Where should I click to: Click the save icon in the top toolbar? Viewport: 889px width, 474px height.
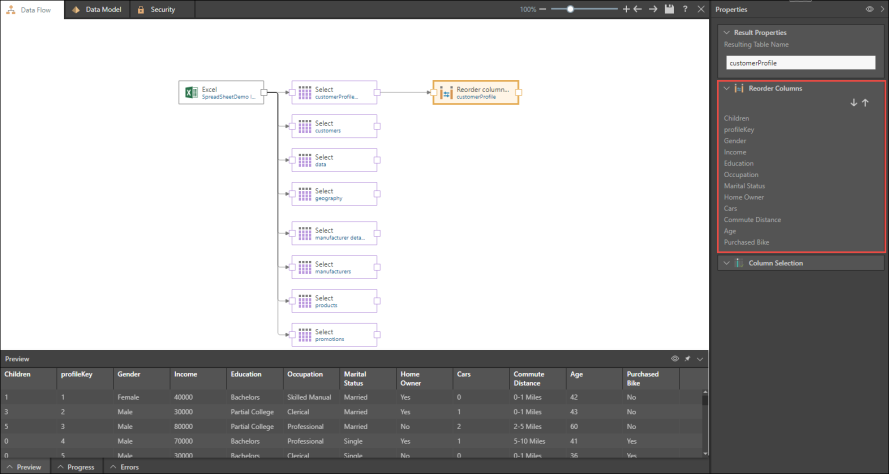click(669, 9)
